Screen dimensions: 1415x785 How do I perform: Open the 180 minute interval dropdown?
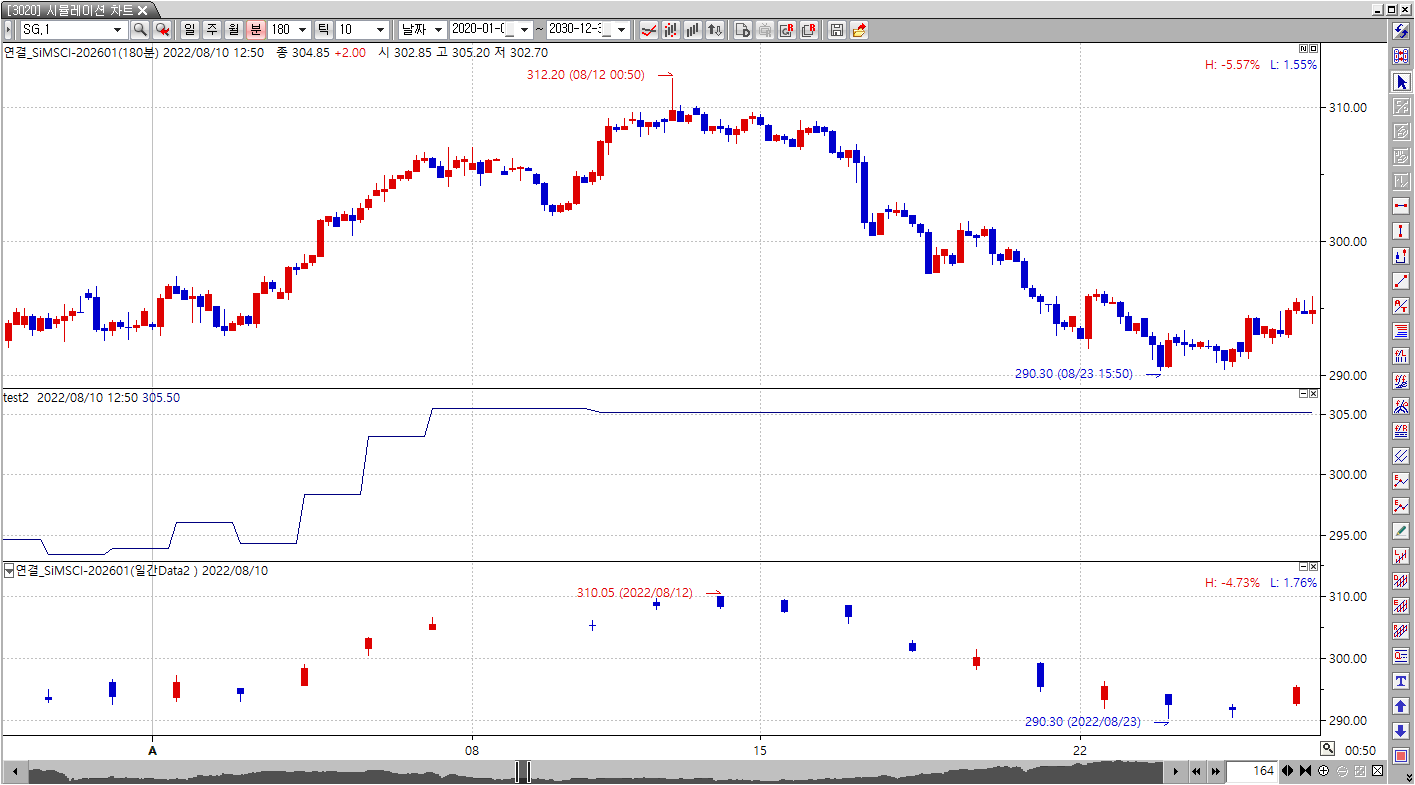[302, 30]
